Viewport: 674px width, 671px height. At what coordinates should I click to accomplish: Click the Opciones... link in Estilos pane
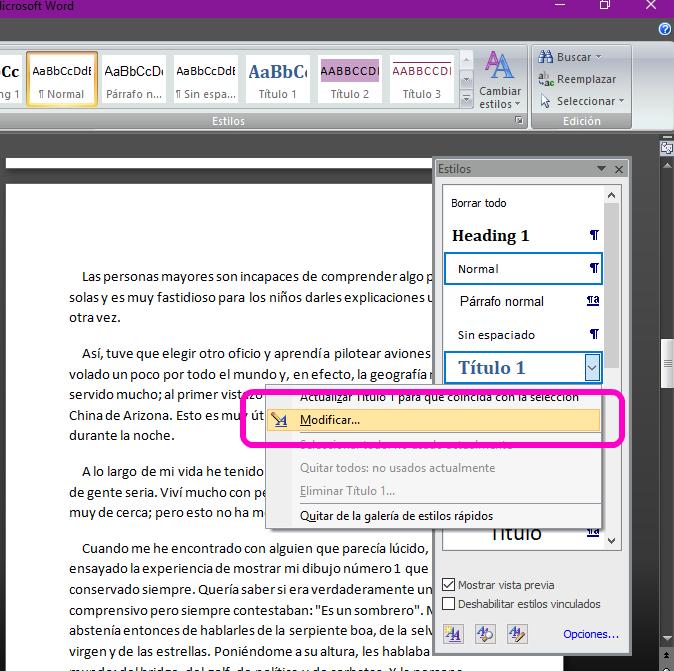(x=591, y=634)
